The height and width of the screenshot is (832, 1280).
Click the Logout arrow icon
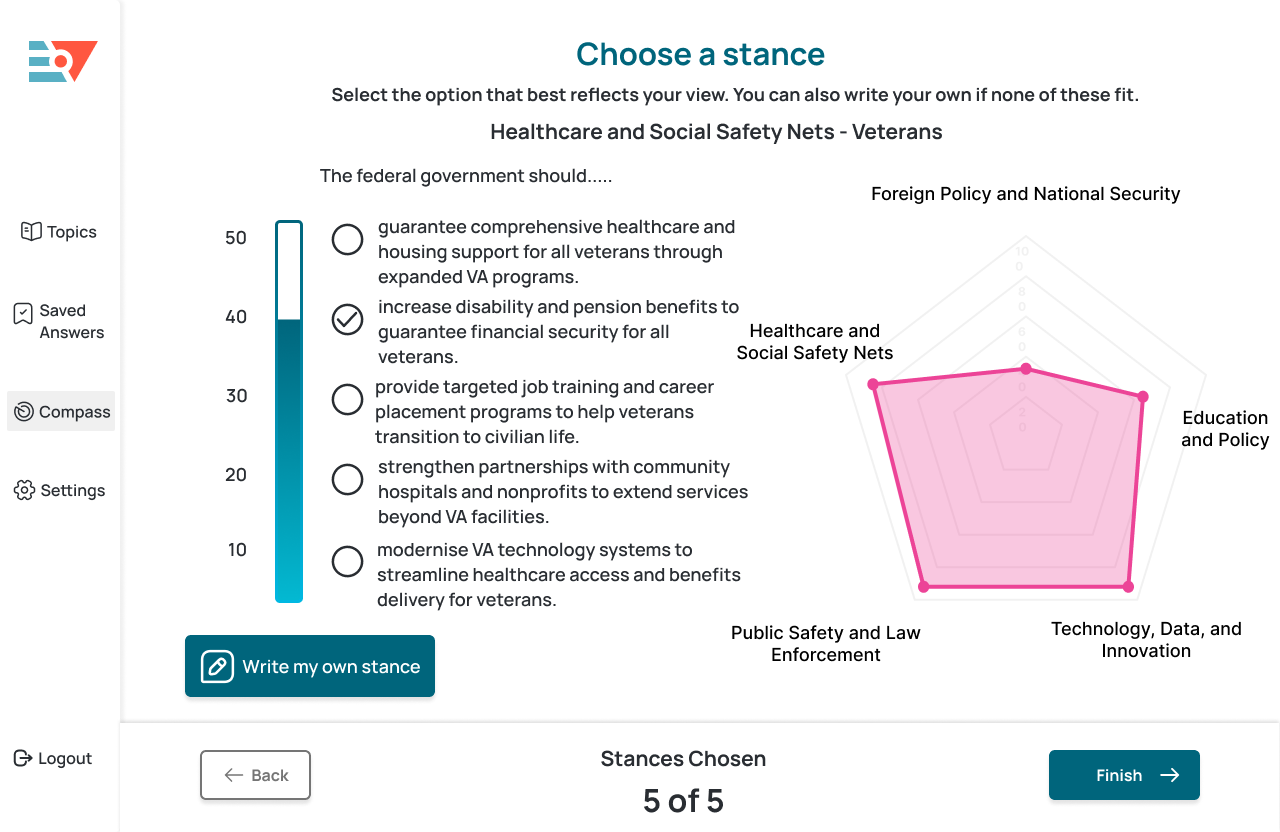tap(23, 758)
